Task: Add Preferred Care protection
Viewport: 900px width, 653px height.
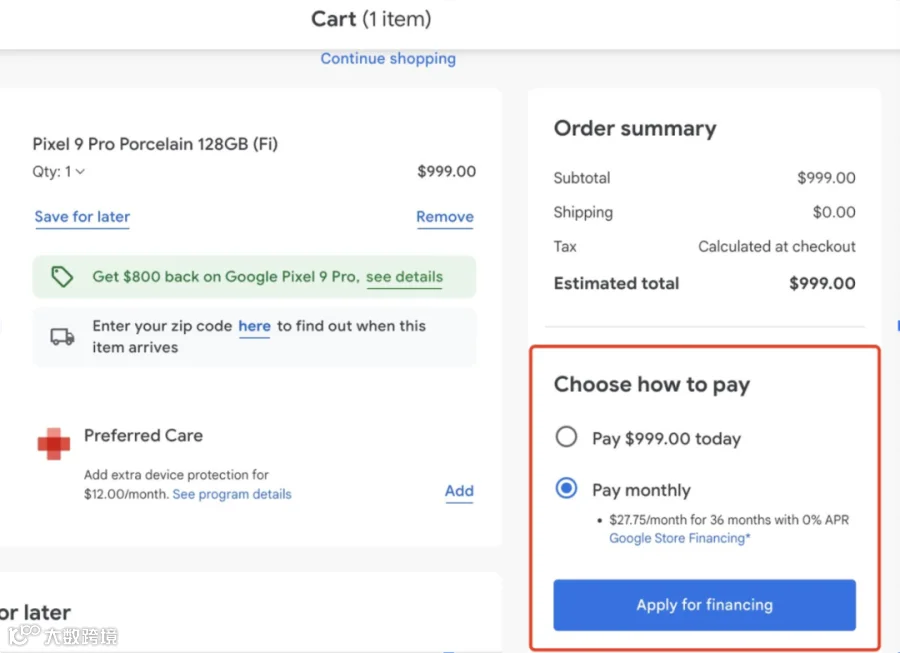Action: point(459,491)
